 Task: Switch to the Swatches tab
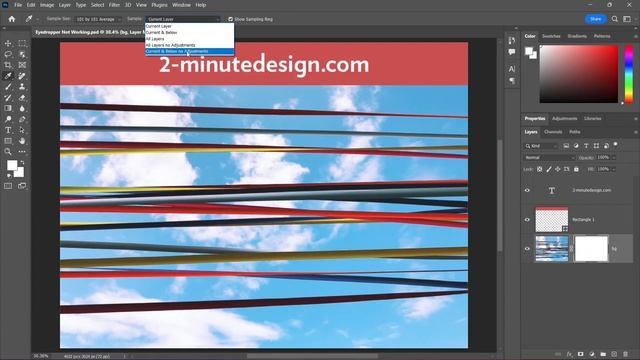[x=551, y=36]
